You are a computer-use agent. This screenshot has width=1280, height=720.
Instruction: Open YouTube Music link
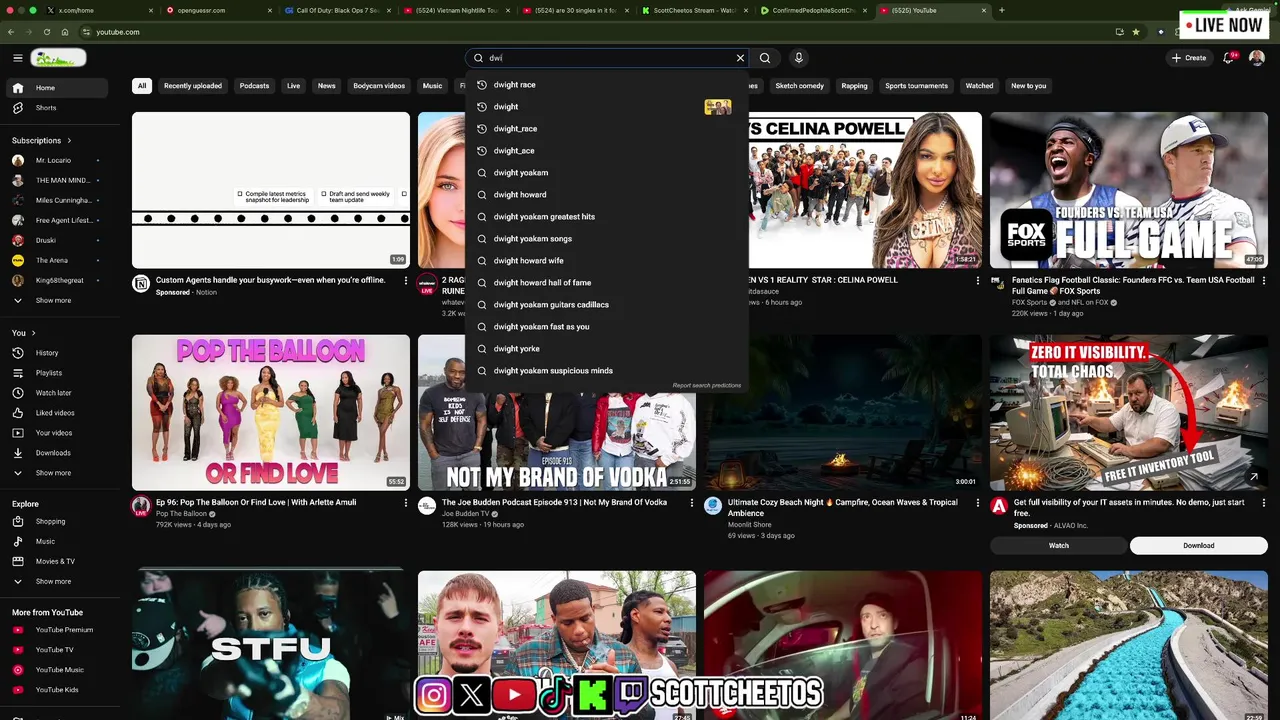(58, 670)
